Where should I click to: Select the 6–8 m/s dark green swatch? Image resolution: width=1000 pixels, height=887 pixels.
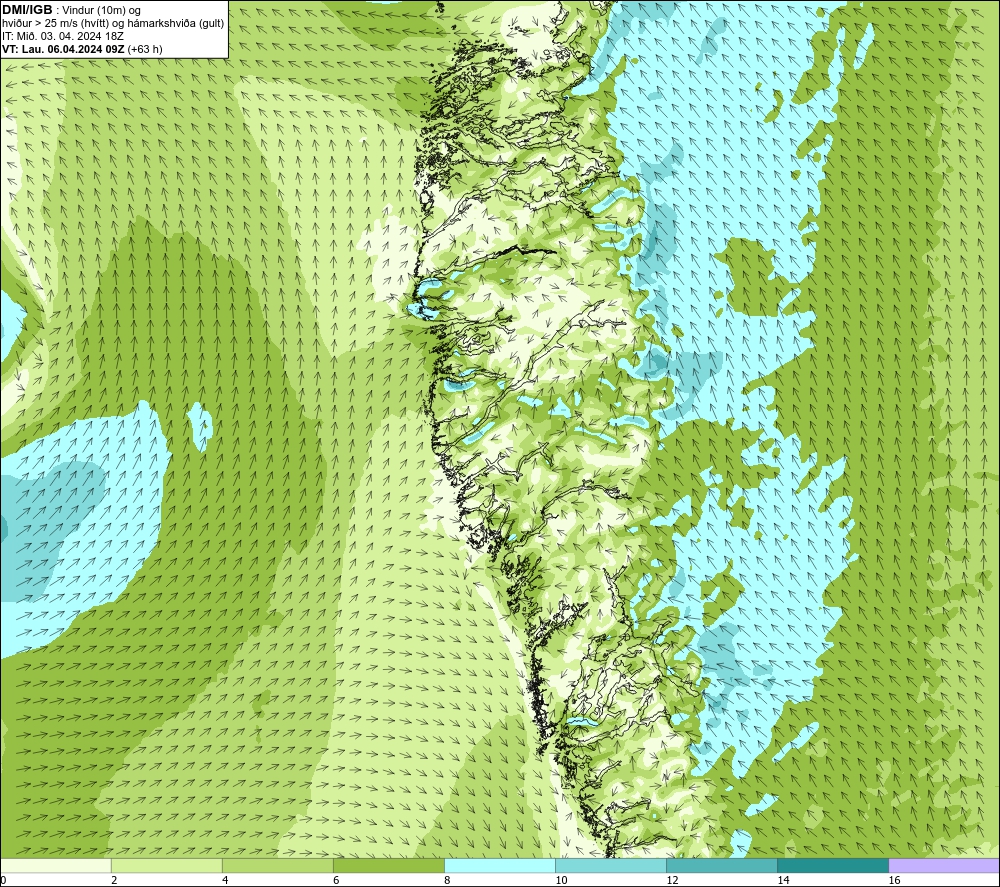[x=388, y=865]
